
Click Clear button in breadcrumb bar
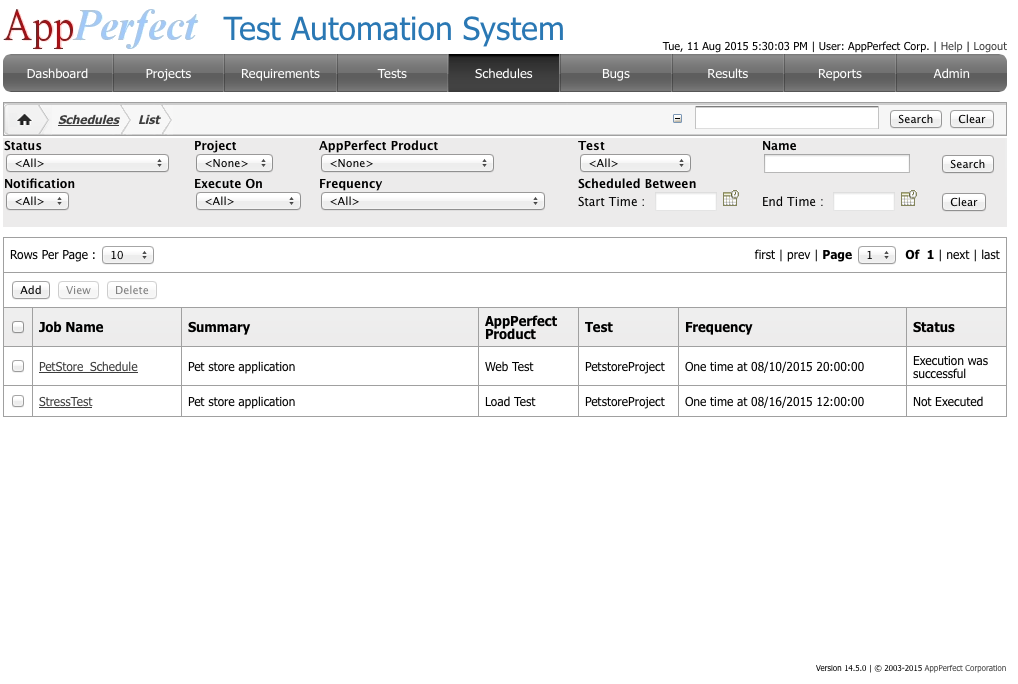(x=972, y=119)
